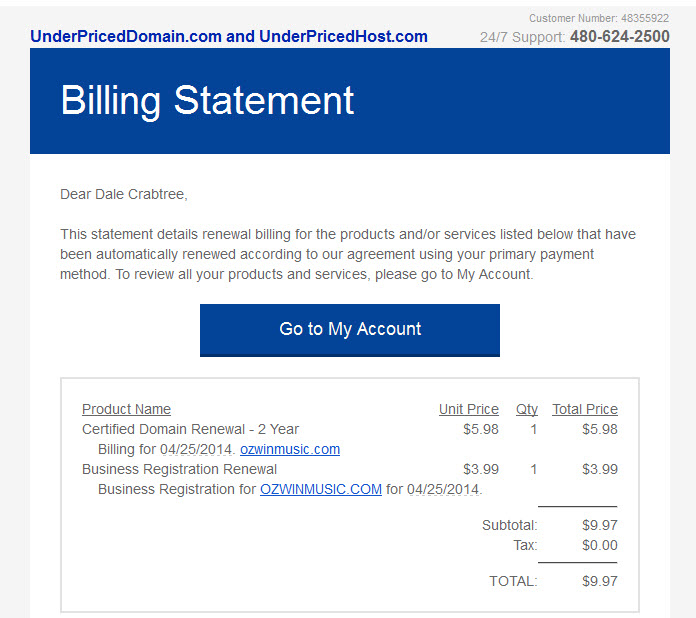This screenshot has width=696, height=618.
Task: Click the Dear Dale Crabtree greeting
Action: click(x=124, y=194)
